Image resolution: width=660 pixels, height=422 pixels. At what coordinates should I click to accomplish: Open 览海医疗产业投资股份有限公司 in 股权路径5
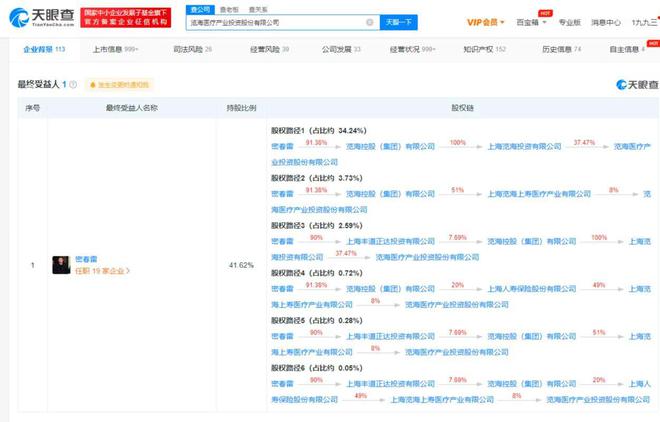point(457,352)
